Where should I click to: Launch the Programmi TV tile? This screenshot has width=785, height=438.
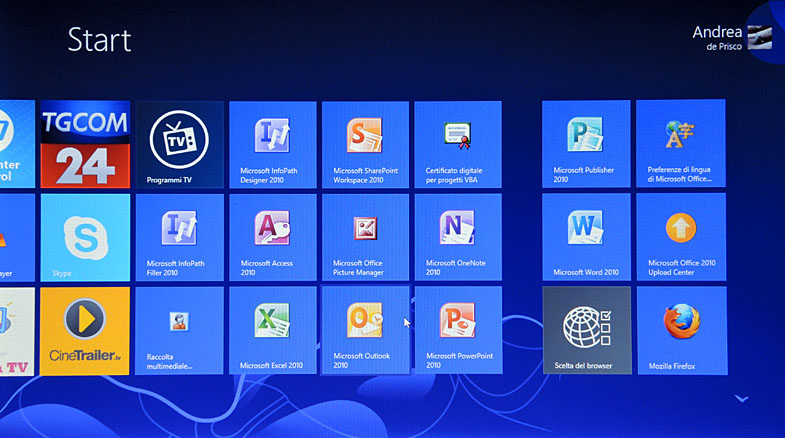(179, 144)
